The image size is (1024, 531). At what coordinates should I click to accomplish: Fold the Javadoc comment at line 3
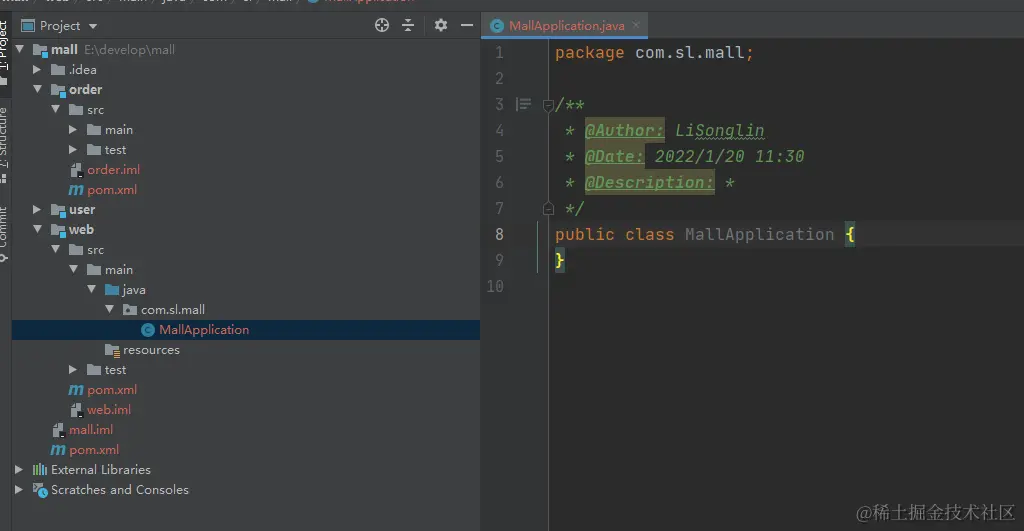pos(548,105)
